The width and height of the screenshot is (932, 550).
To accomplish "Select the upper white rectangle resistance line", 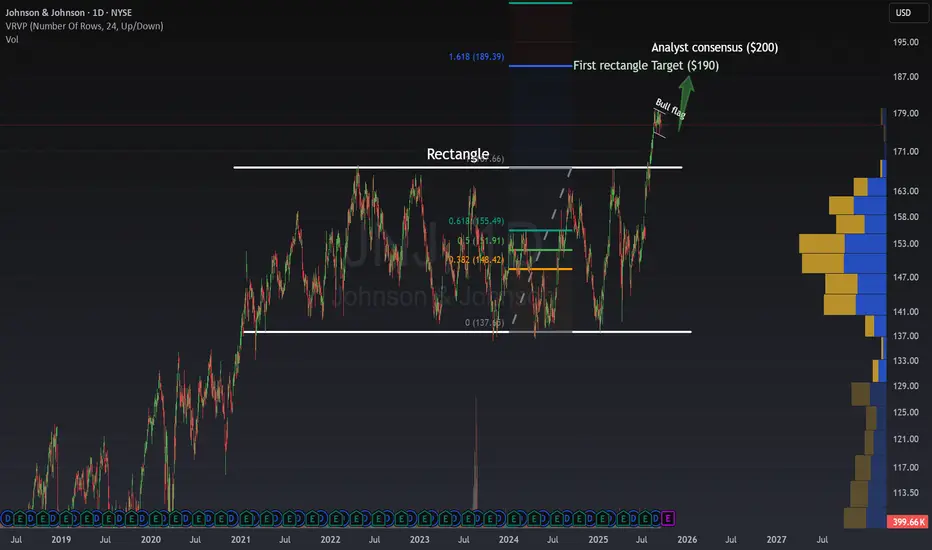I will click(x=458, y=168).
